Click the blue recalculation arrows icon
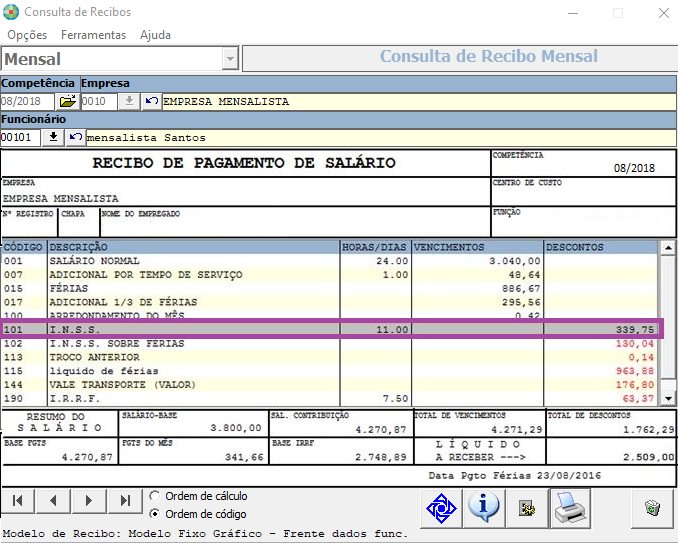The image size is (678, 543). pos(441,508)
